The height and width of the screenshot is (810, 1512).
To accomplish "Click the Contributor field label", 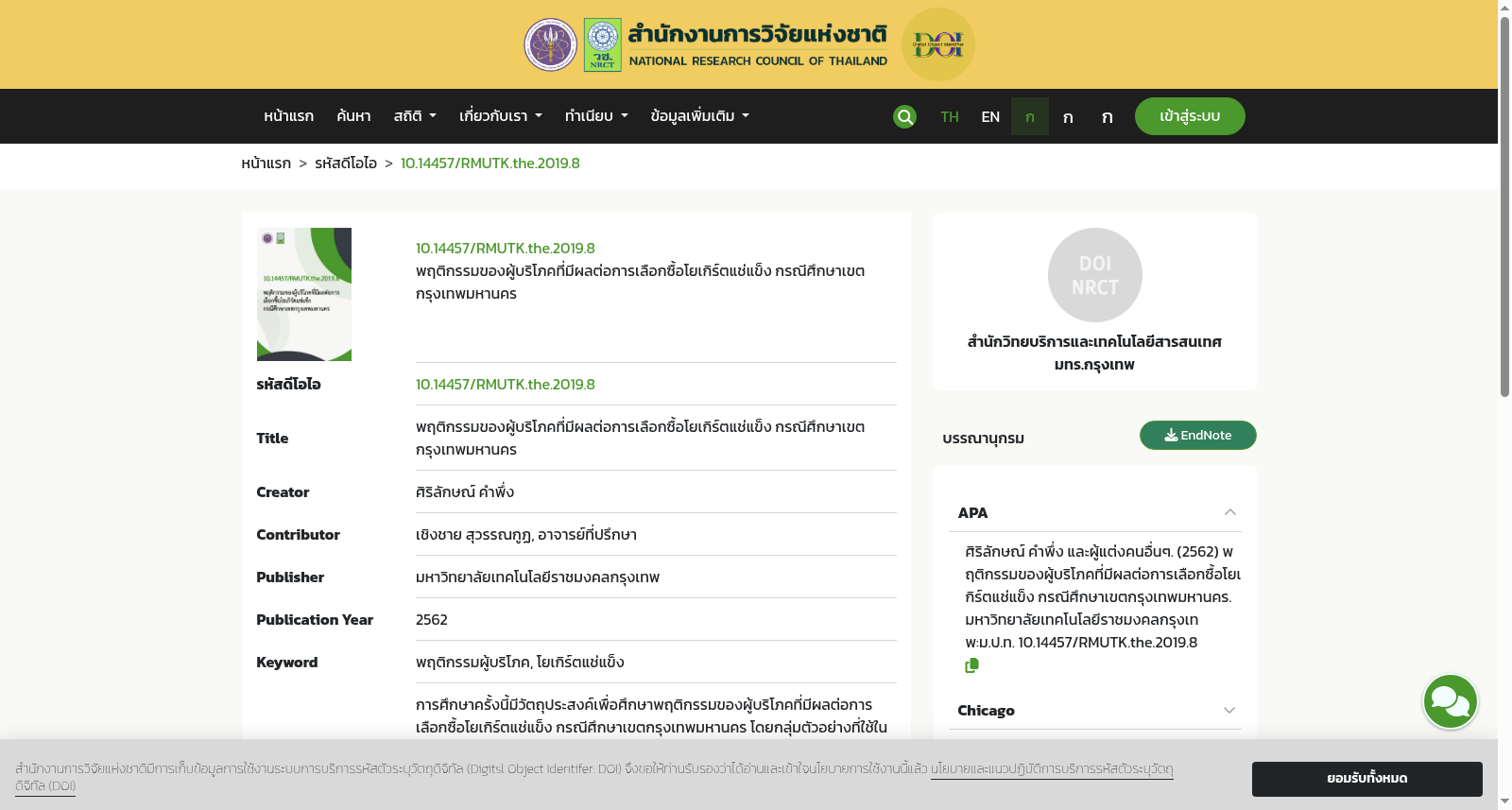I will (x=298, y=534).
